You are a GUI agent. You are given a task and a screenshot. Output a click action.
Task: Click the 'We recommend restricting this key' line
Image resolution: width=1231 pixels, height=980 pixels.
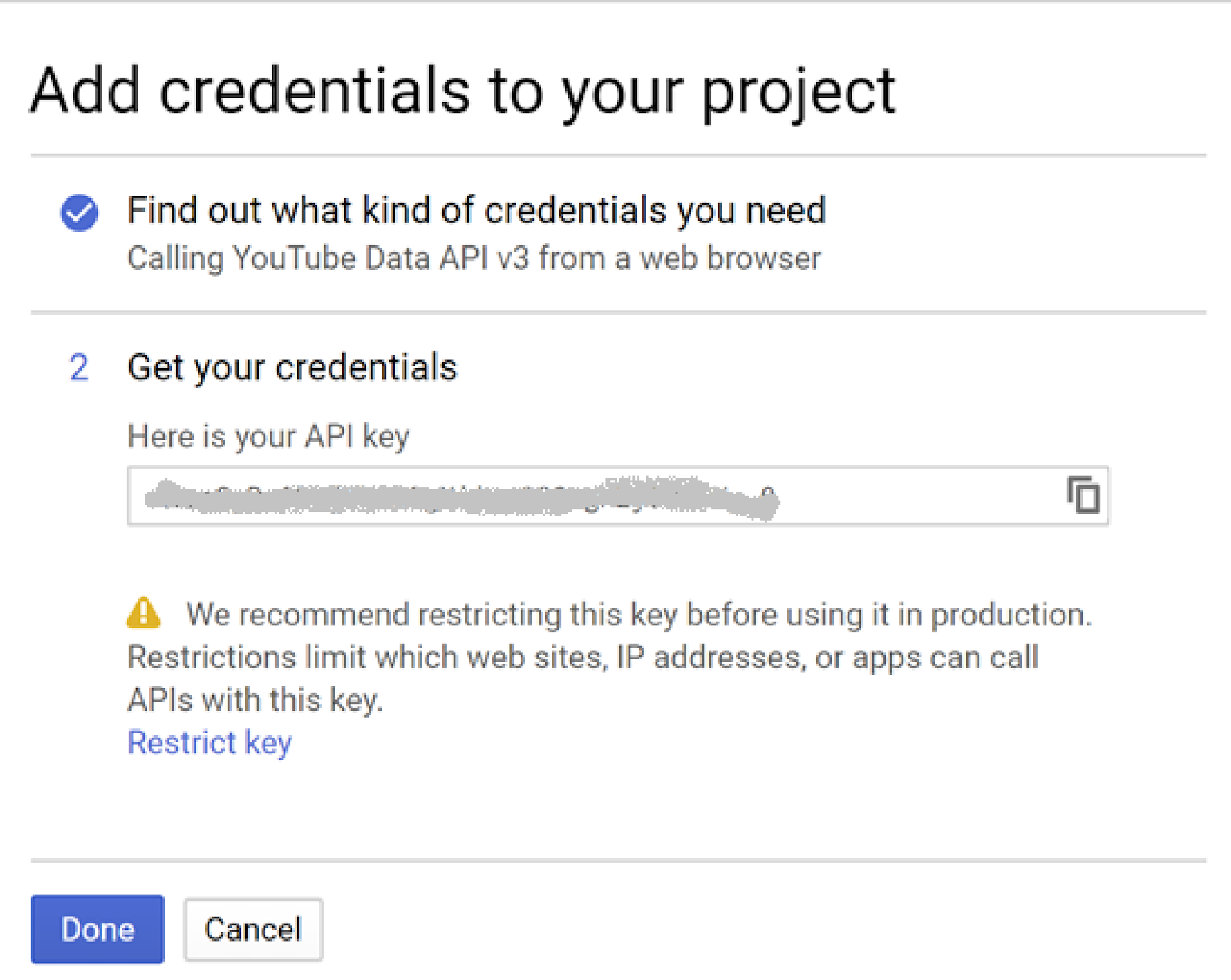coord(639,615)
